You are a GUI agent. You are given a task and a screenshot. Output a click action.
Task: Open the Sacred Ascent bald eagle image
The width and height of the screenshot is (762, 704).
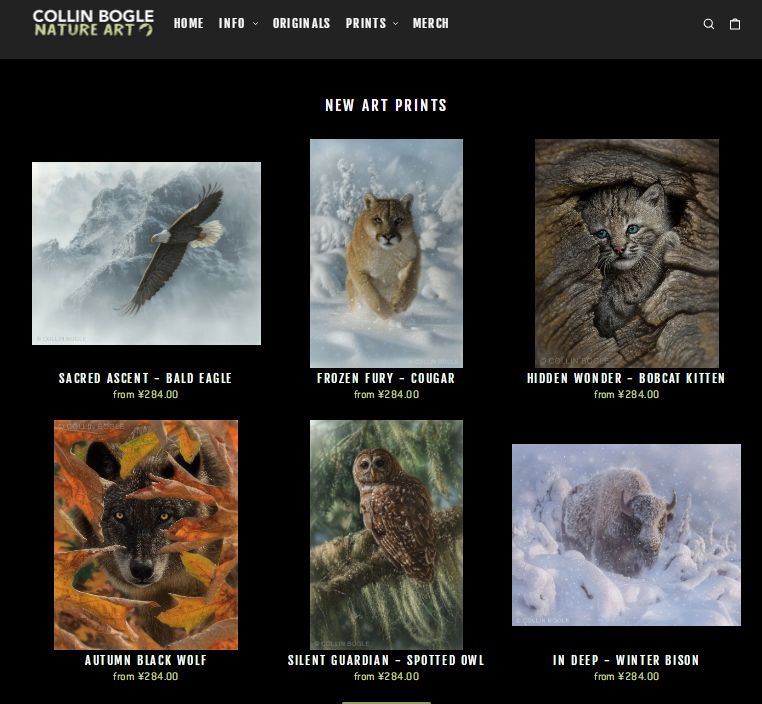pos(146,253)
